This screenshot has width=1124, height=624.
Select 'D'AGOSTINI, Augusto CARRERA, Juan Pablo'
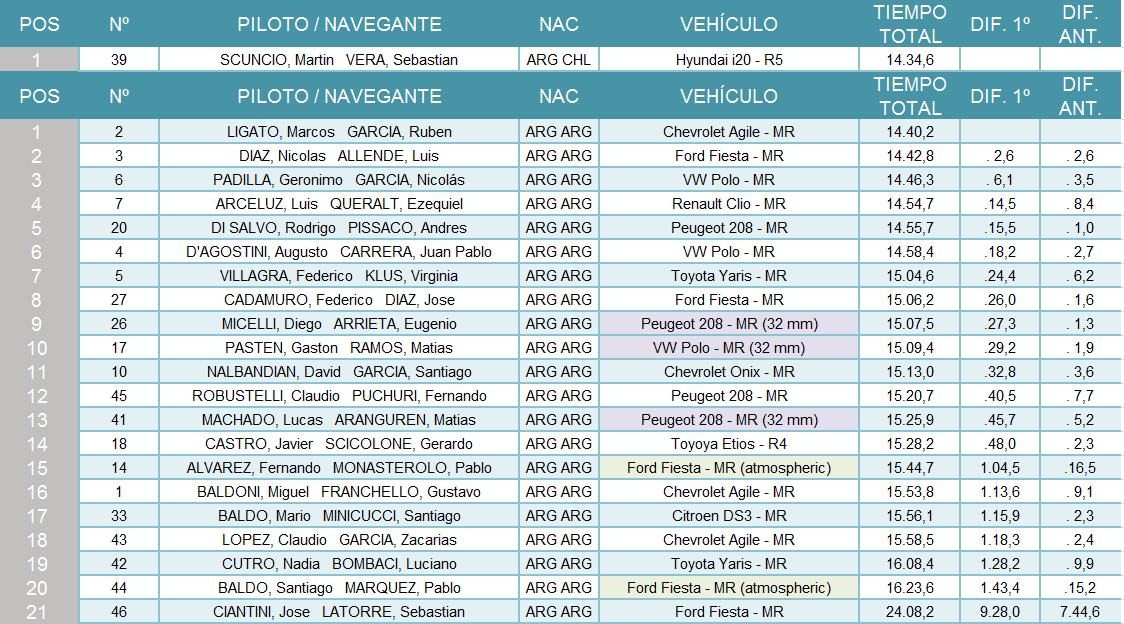pyautogui.click(x=338, y=252)
